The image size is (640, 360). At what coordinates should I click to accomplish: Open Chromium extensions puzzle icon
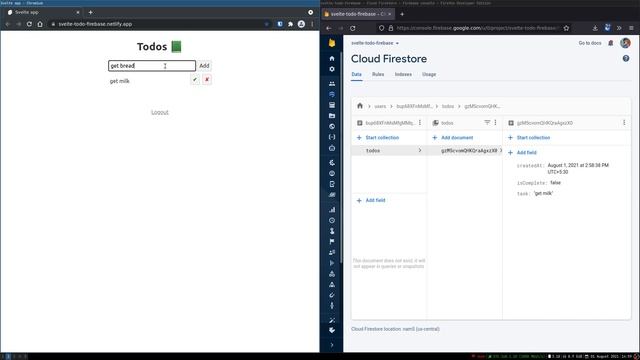(290, 24)
